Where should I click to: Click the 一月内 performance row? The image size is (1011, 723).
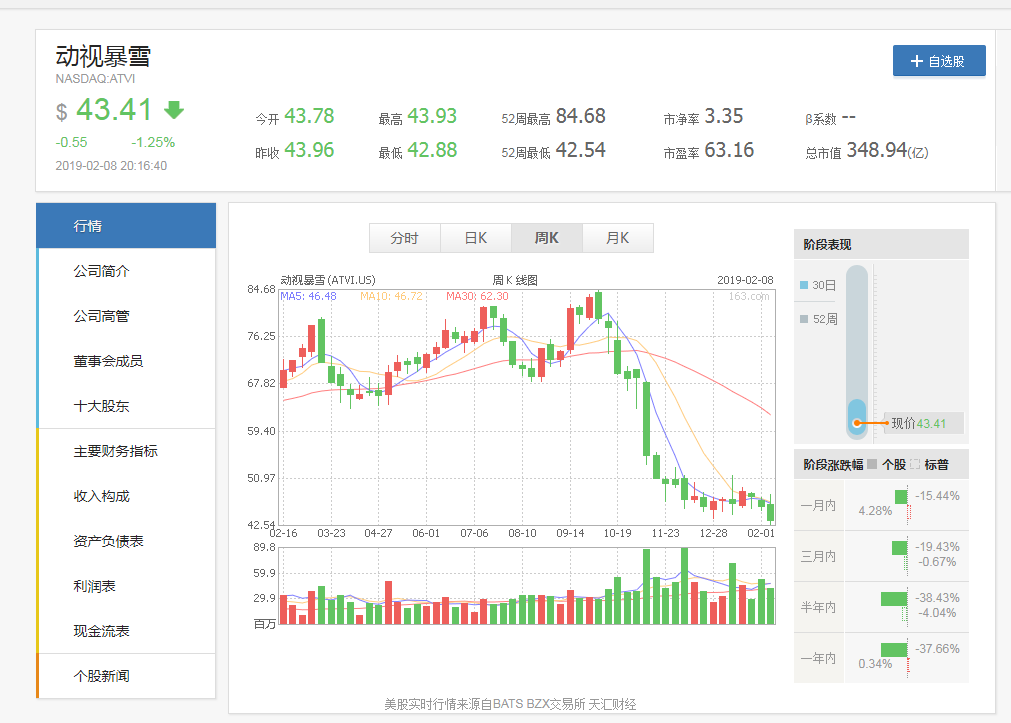(881, 505)
